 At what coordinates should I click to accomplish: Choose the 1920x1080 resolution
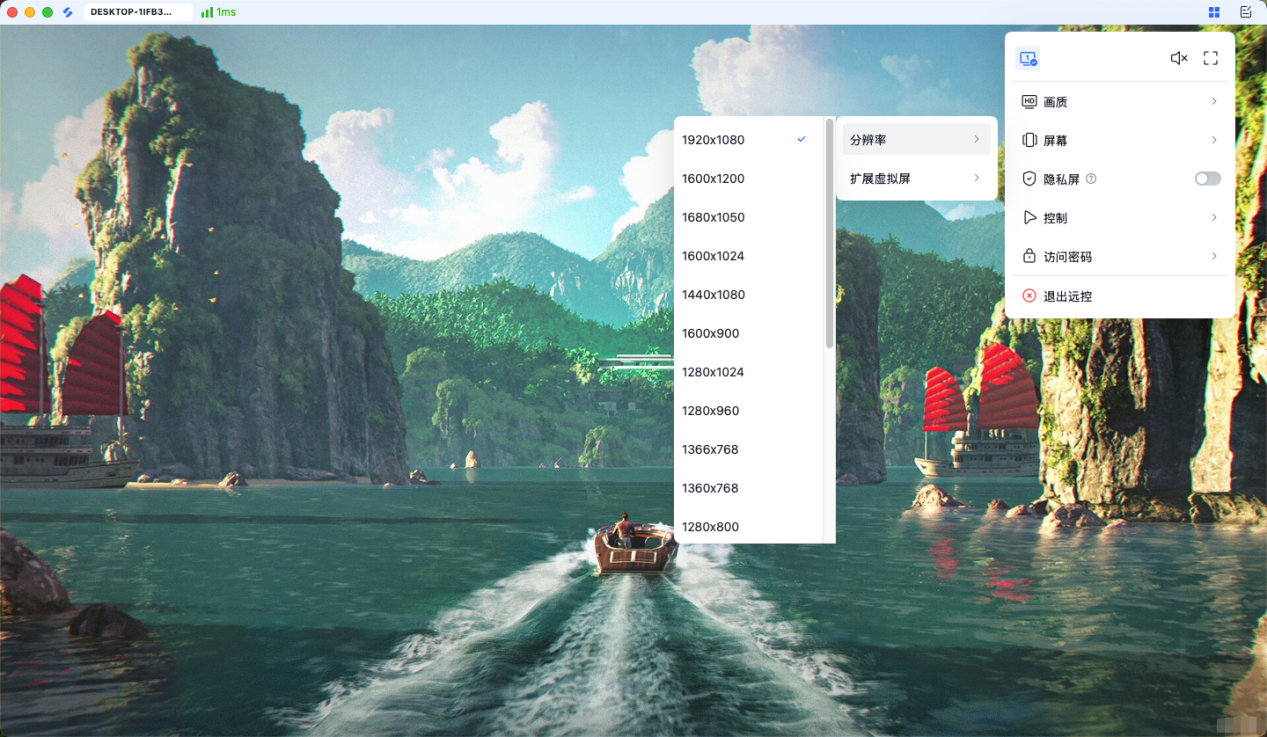(x=748, y=140)
